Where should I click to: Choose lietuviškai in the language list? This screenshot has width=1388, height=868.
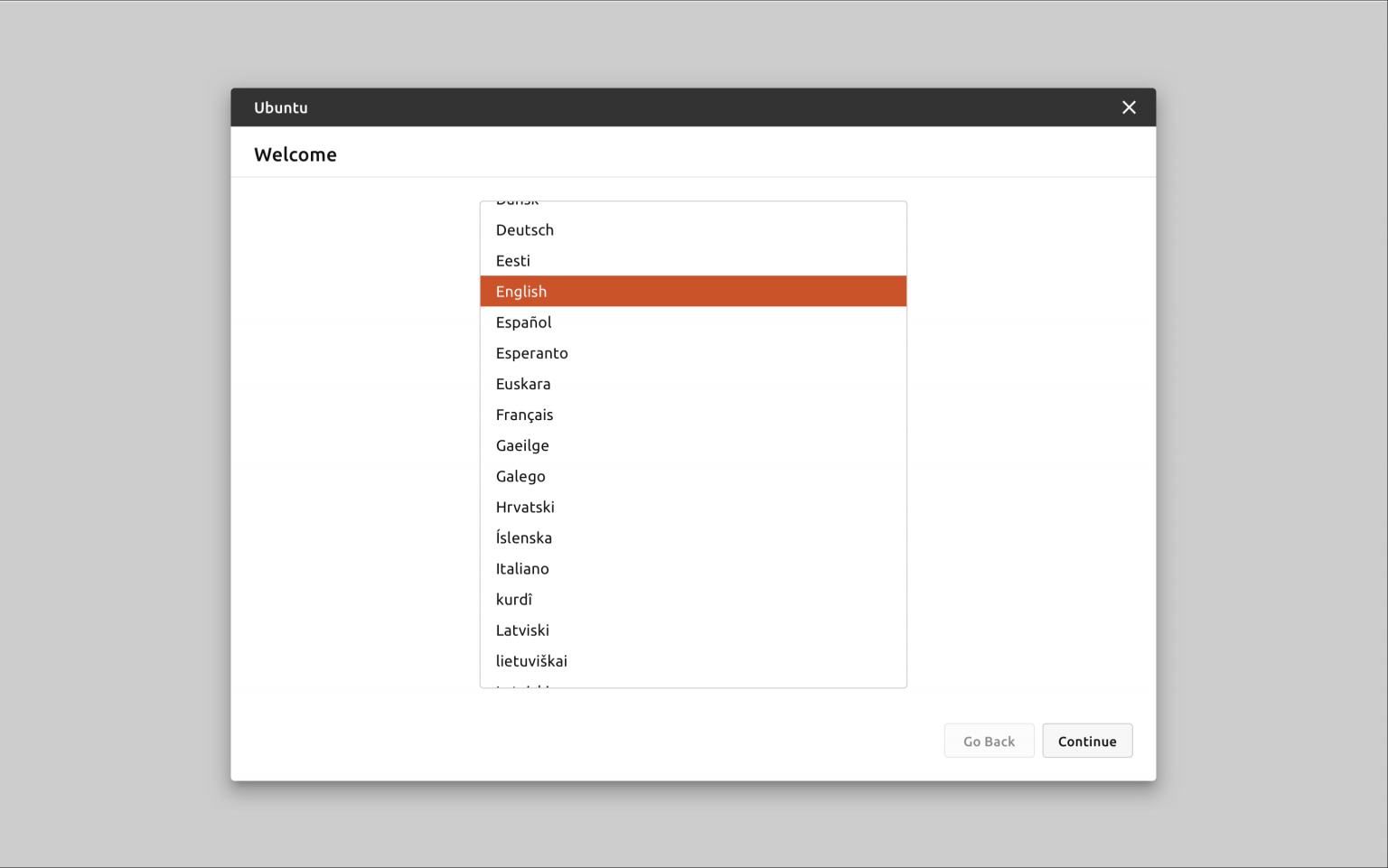[693, 659]
